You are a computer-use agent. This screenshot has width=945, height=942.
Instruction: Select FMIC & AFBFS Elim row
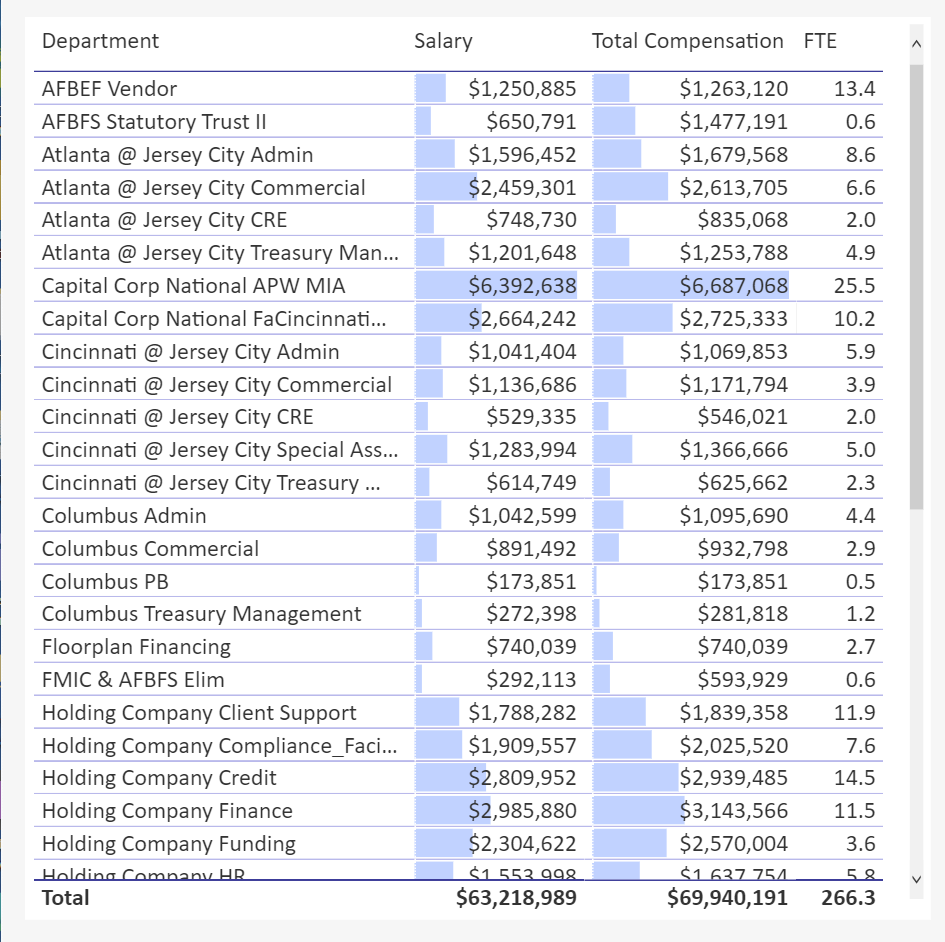click(458, 680)
